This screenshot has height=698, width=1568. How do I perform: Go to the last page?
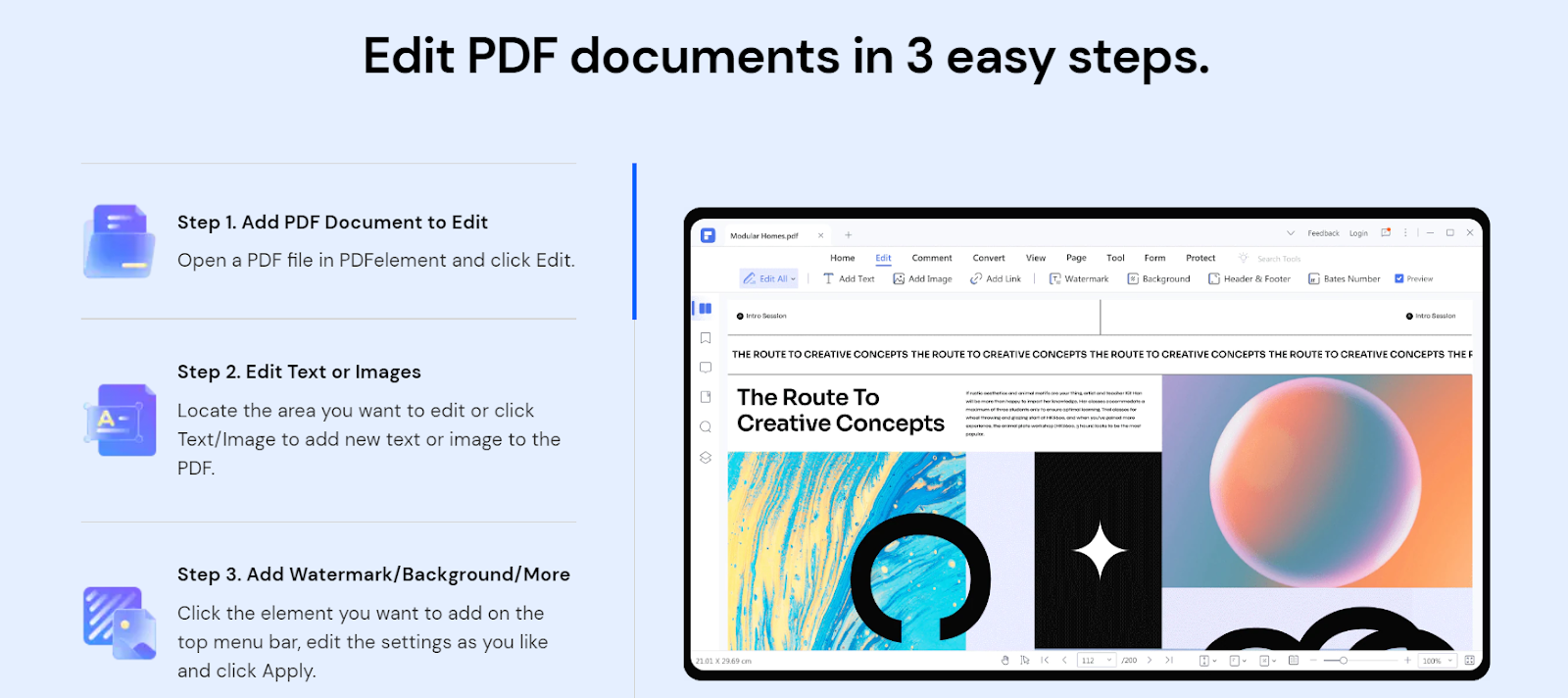1169,661
